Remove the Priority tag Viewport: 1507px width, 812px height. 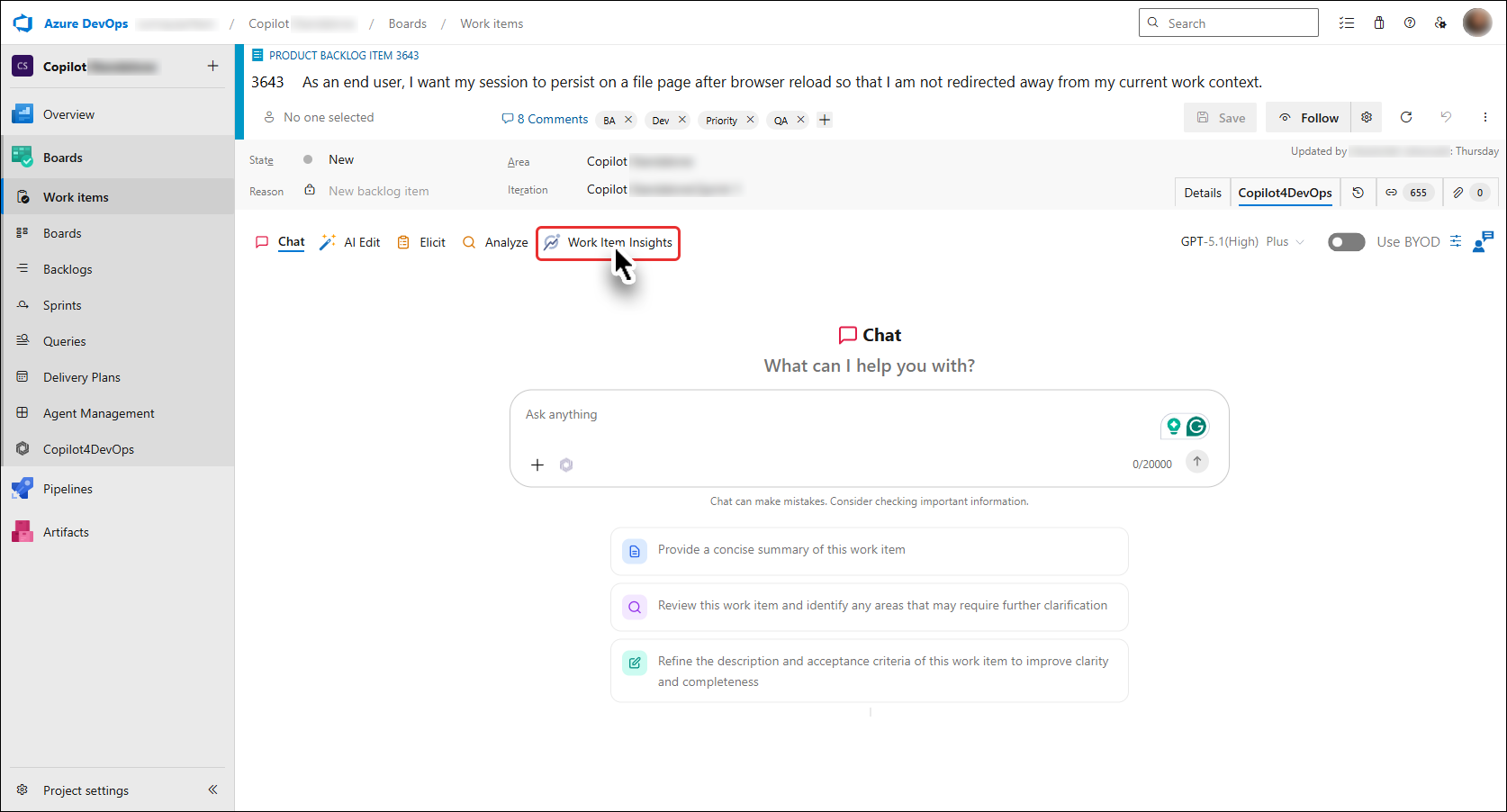pyautogui.click(x=750, y=120)
